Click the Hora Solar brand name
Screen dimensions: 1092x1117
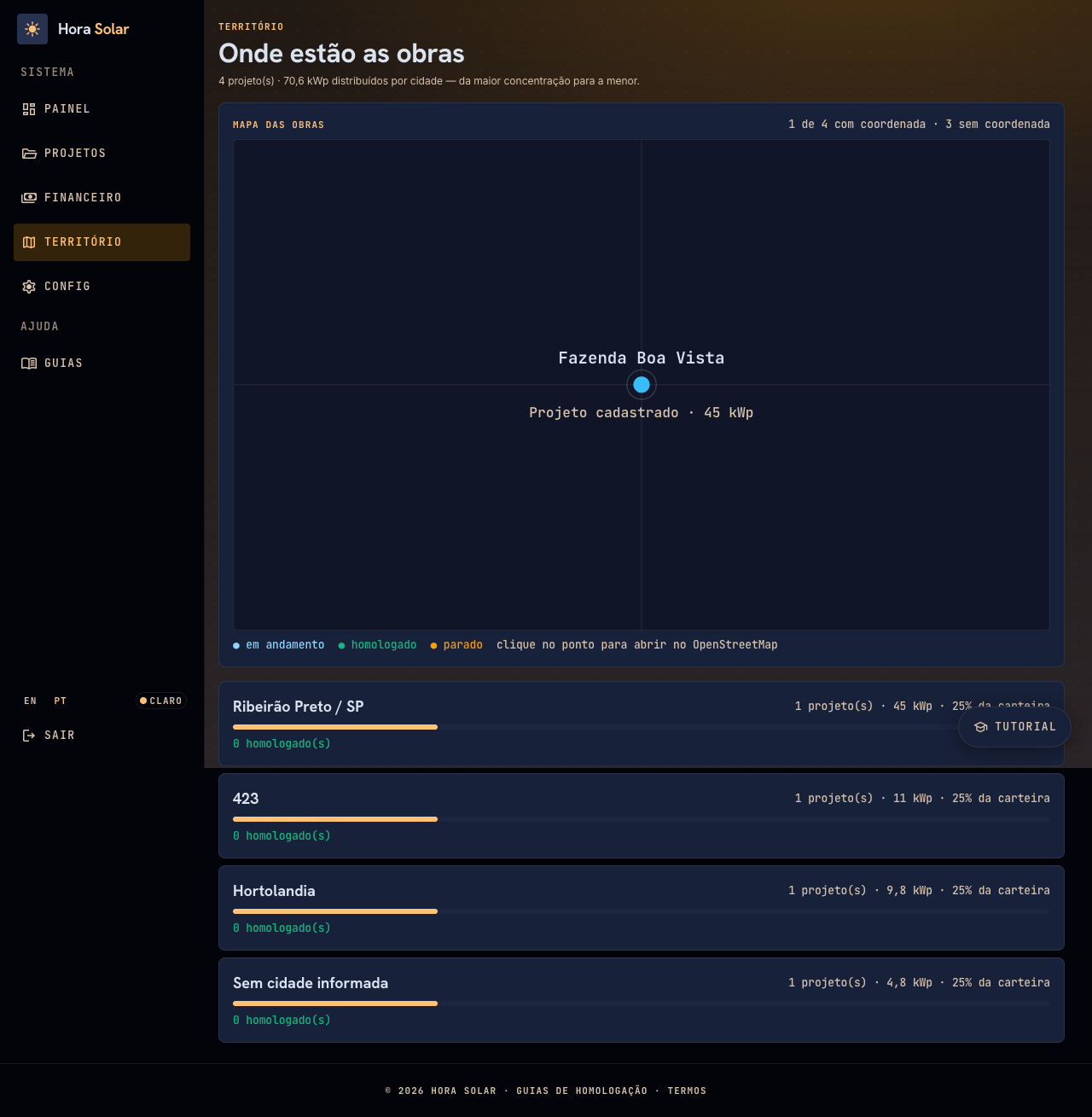(x=93, y=29)
